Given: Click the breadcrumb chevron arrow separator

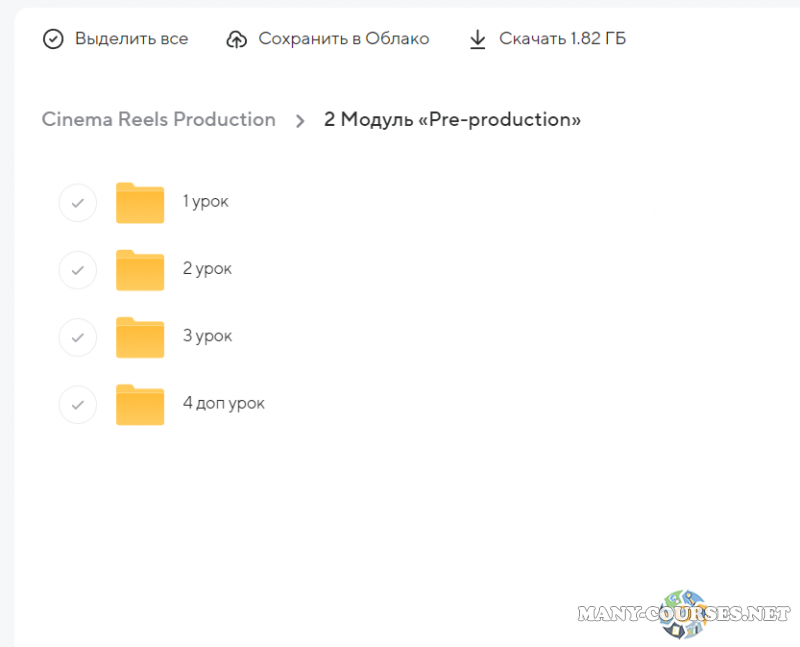Looking at the screenshot, I should coord(300,121).
